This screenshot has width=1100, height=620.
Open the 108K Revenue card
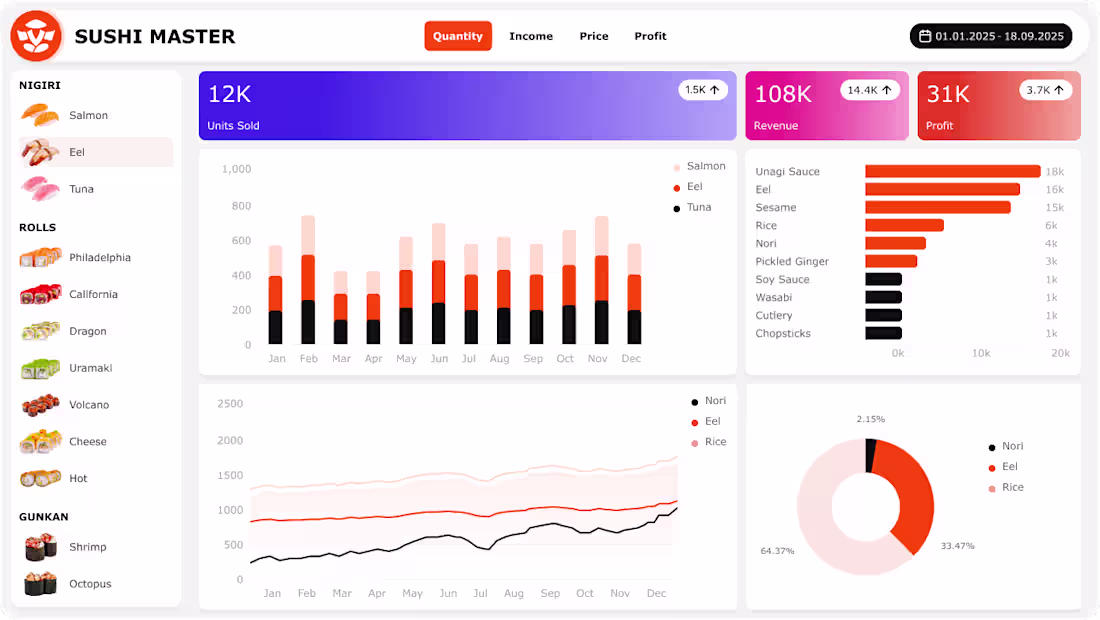point(826,105)
